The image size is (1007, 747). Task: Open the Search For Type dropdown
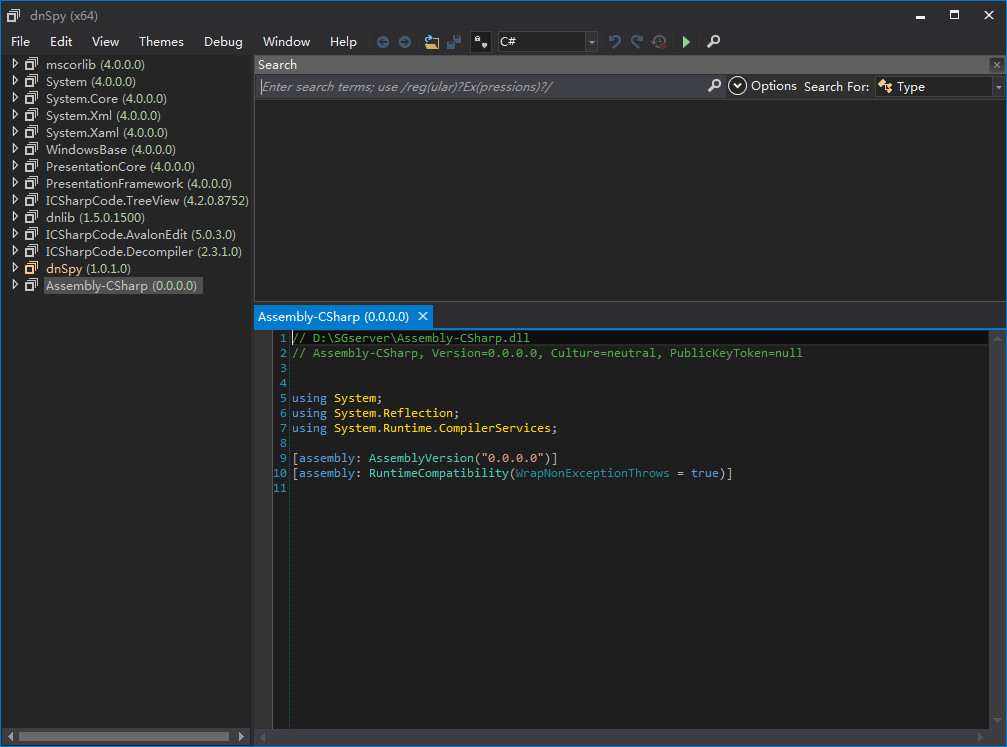997,87
